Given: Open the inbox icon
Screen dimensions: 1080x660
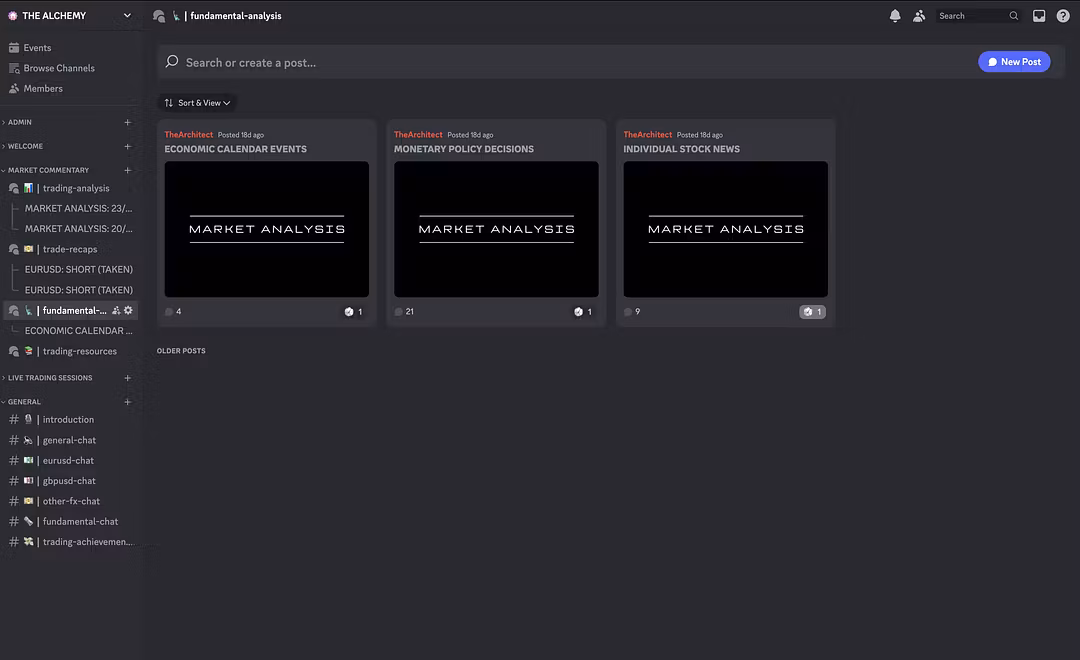Looking at the screenshot, I should click(x=1039, y=16).
